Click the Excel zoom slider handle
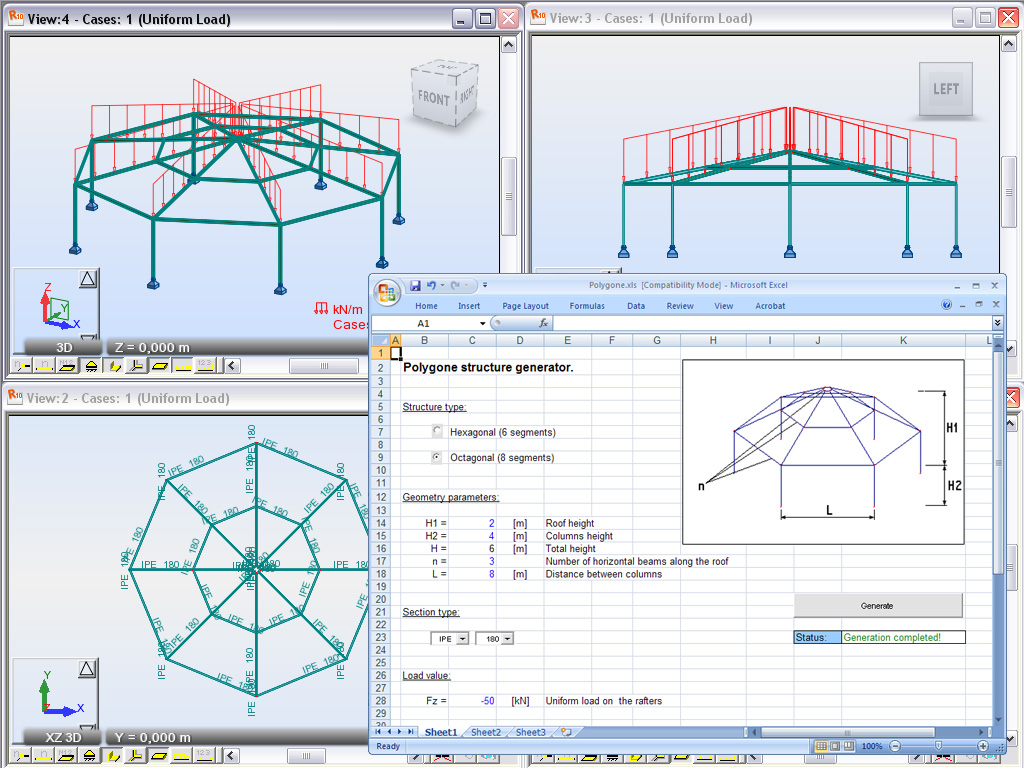The width and height of the screenshot is (1024, 768). point(938,746)
